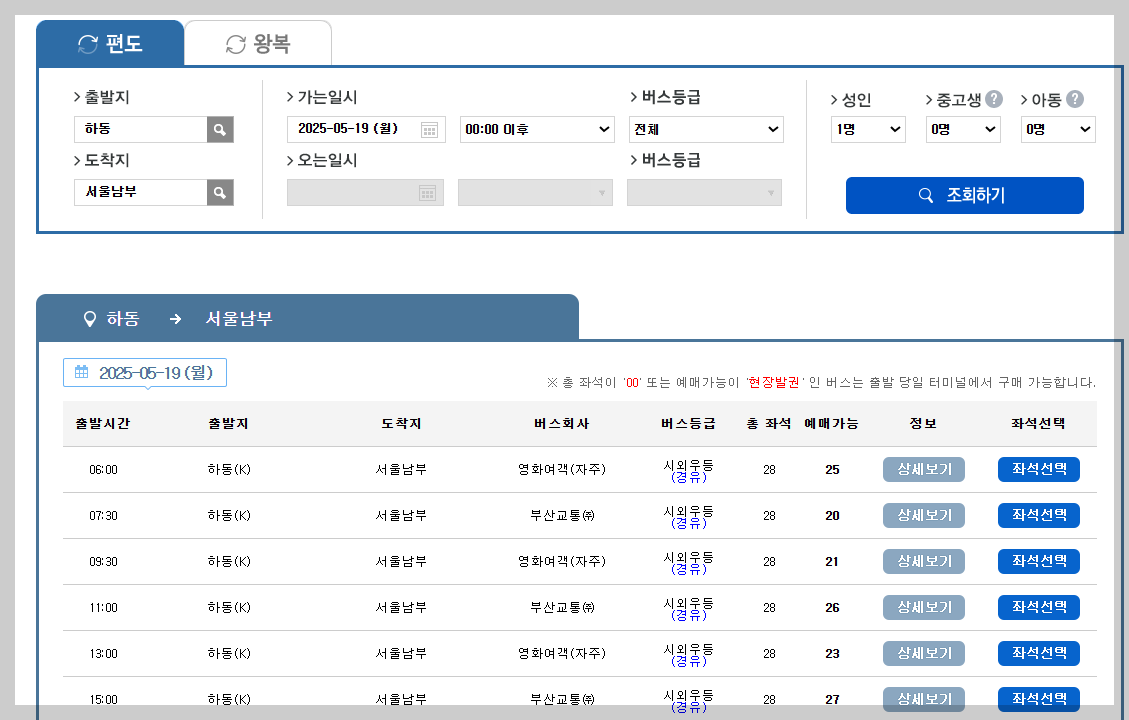Click the 조회하기 search button
The height and width of the screenshot is (720, 1129).
click(x=964, y=195)
